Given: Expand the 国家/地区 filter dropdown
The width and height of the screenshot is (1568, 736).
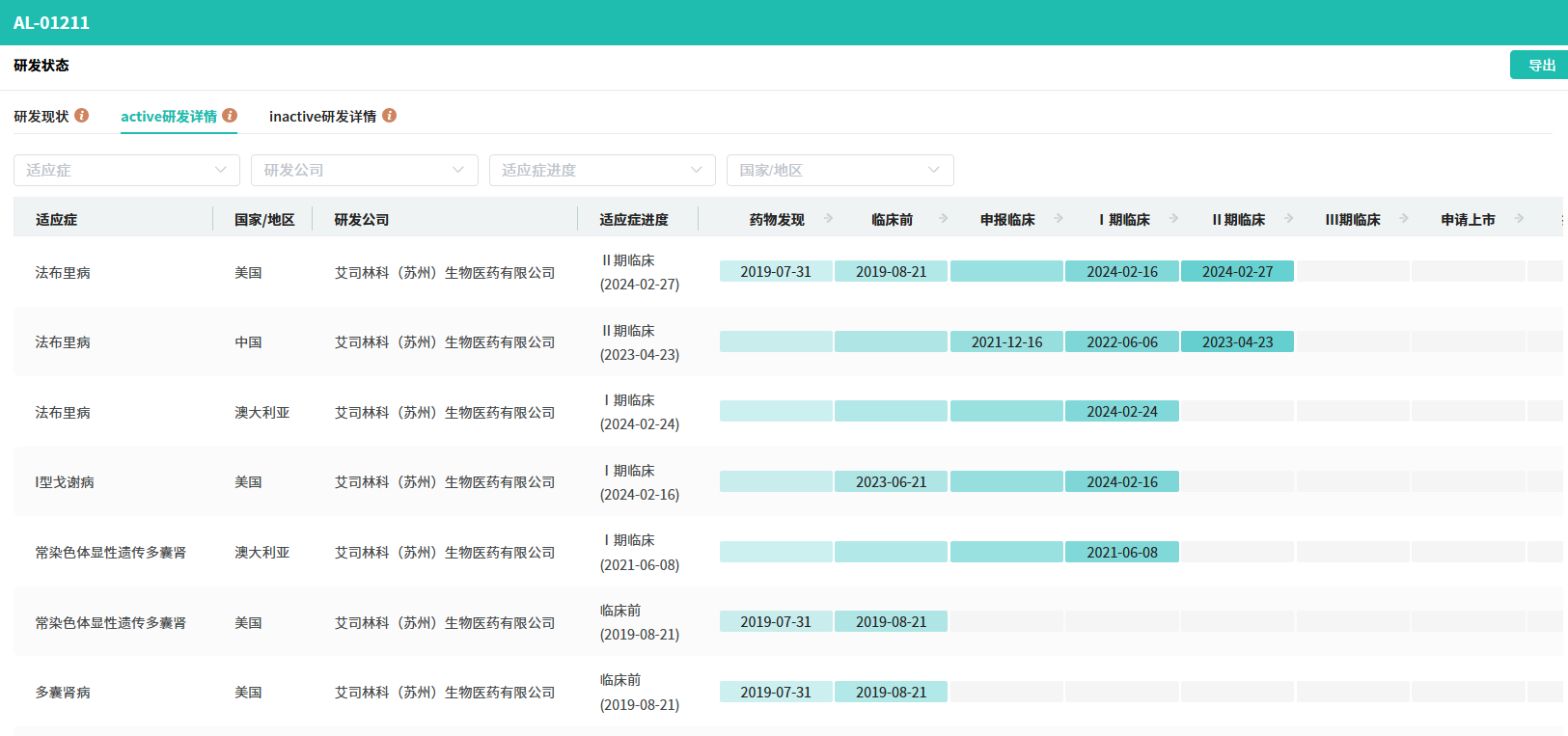Looking at the screenshot, I should click(x=839, y=171).
